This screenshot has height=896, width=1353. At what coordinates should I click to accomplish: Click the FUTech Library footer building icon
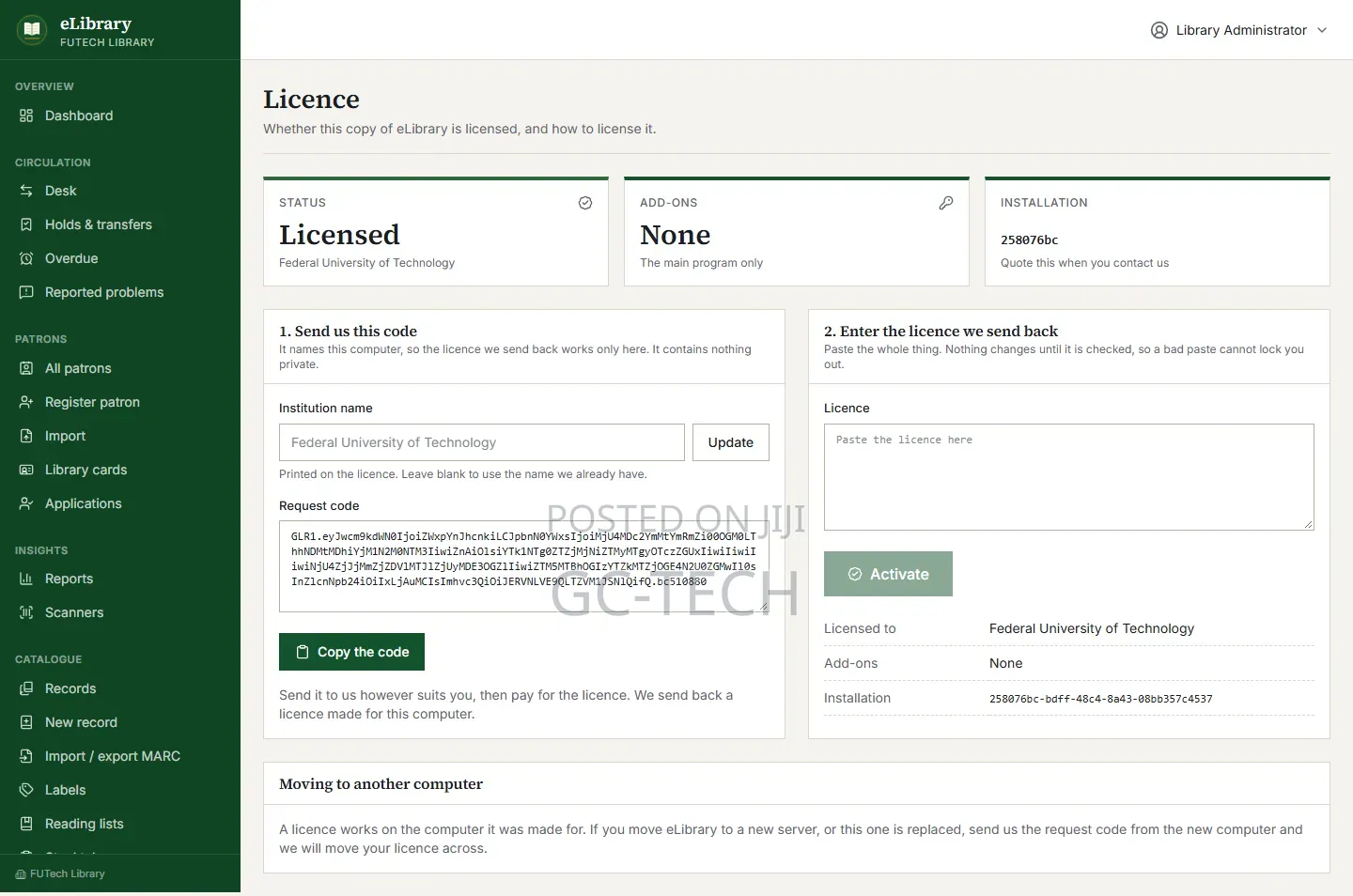(21, 874)
